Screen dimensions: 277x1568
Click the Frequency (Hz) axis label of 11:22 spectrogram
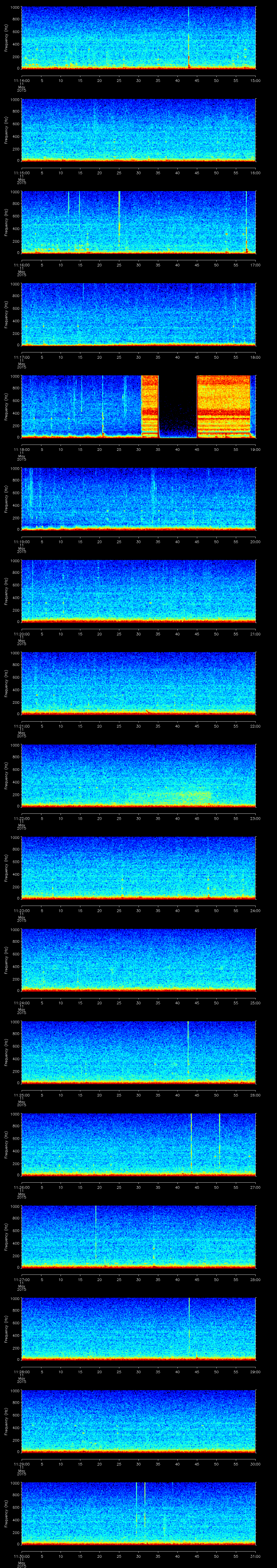coord(6,775)
